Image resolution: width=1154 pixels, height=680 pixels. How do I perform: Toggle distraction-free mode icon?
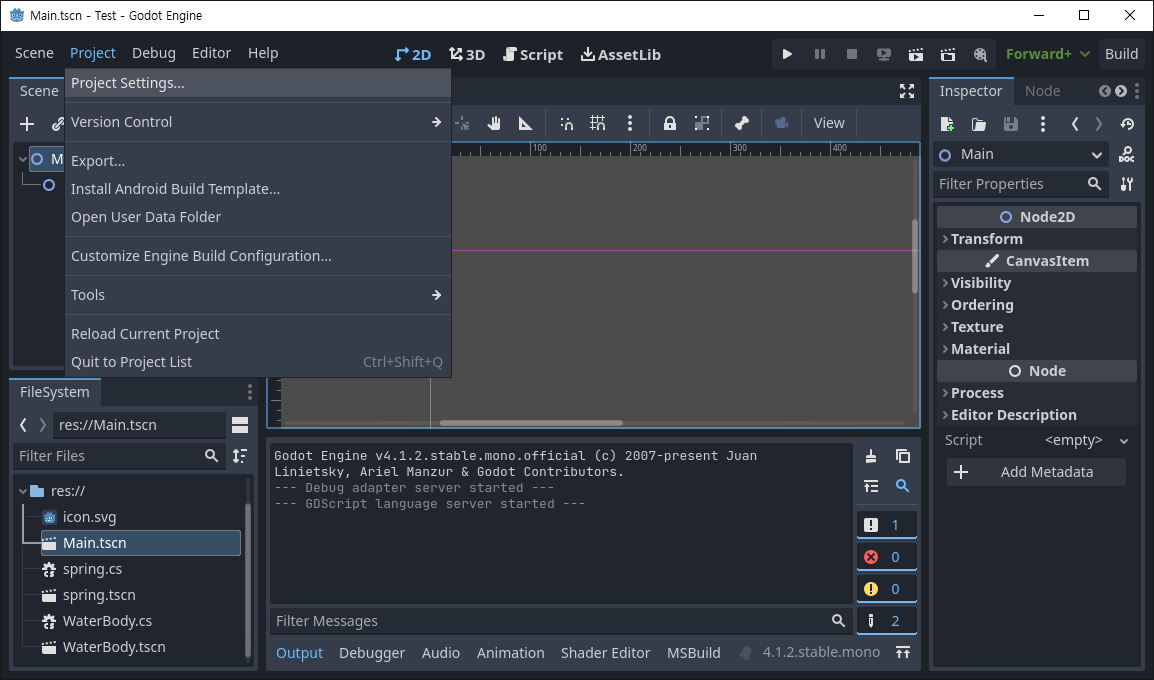click(907, 91)
